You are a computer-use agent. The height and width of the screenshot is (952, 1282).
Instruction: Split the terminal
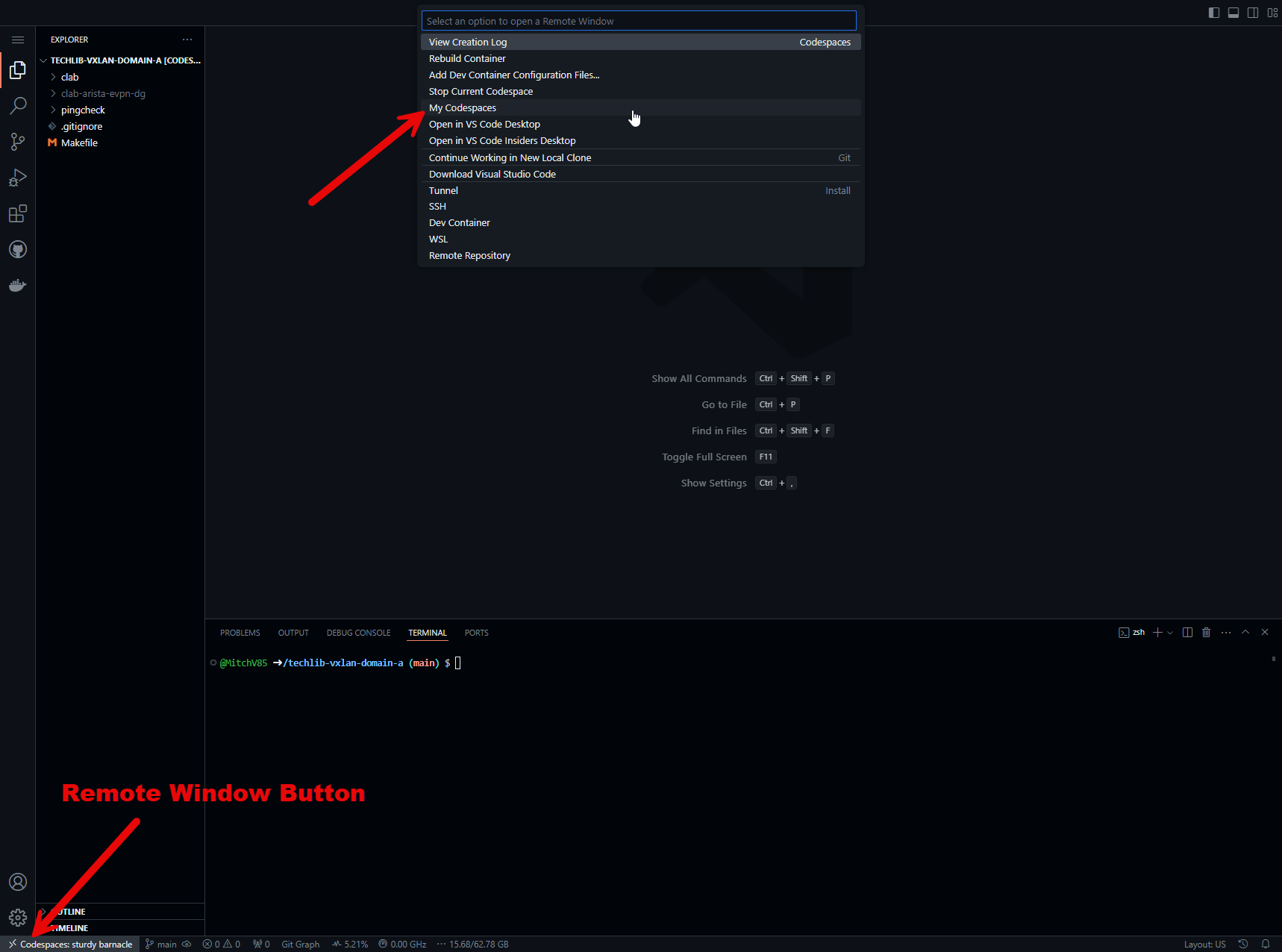[1187, 633]
